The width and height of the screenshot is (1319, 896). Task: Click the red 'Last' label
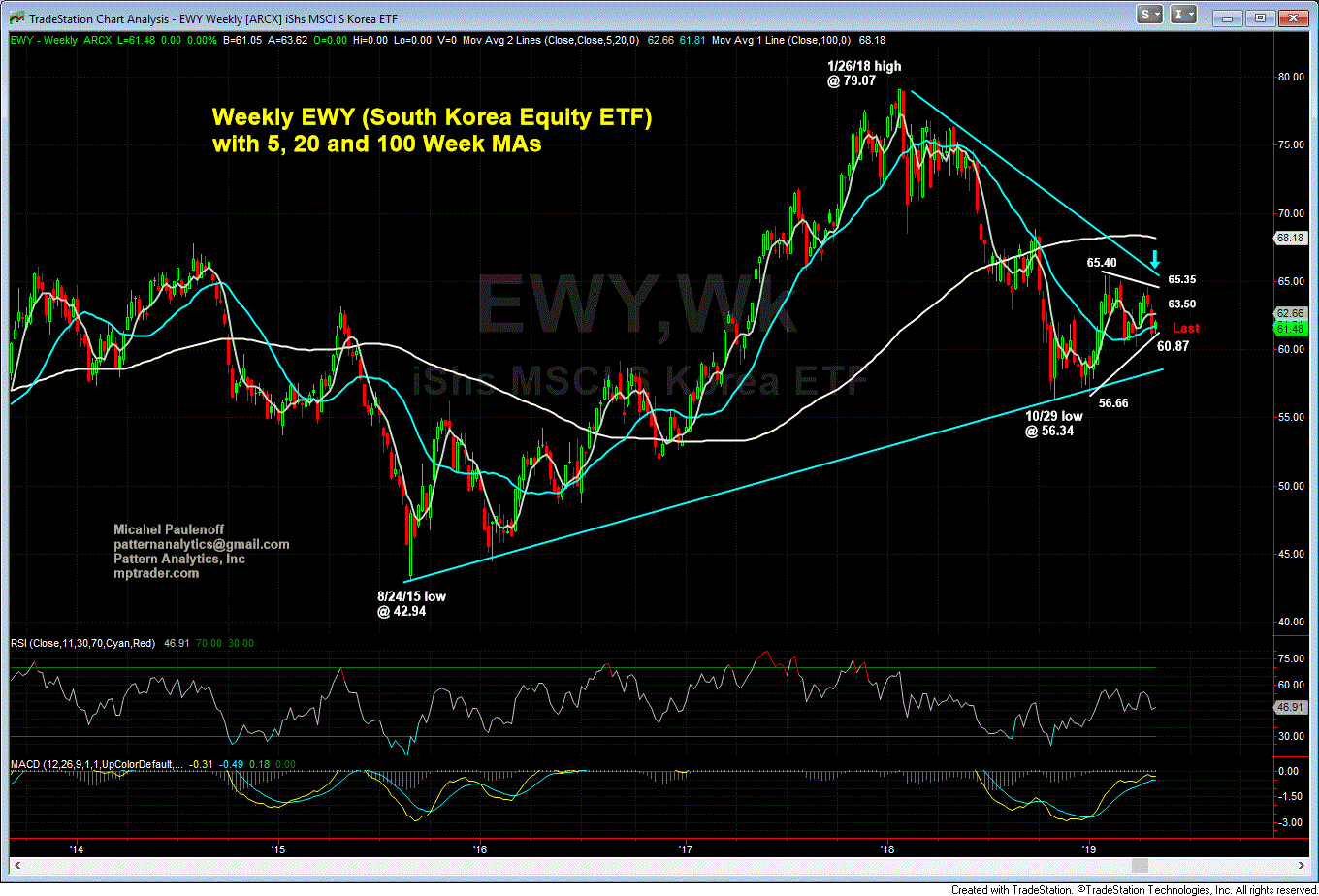click(x=1185, y=328)
